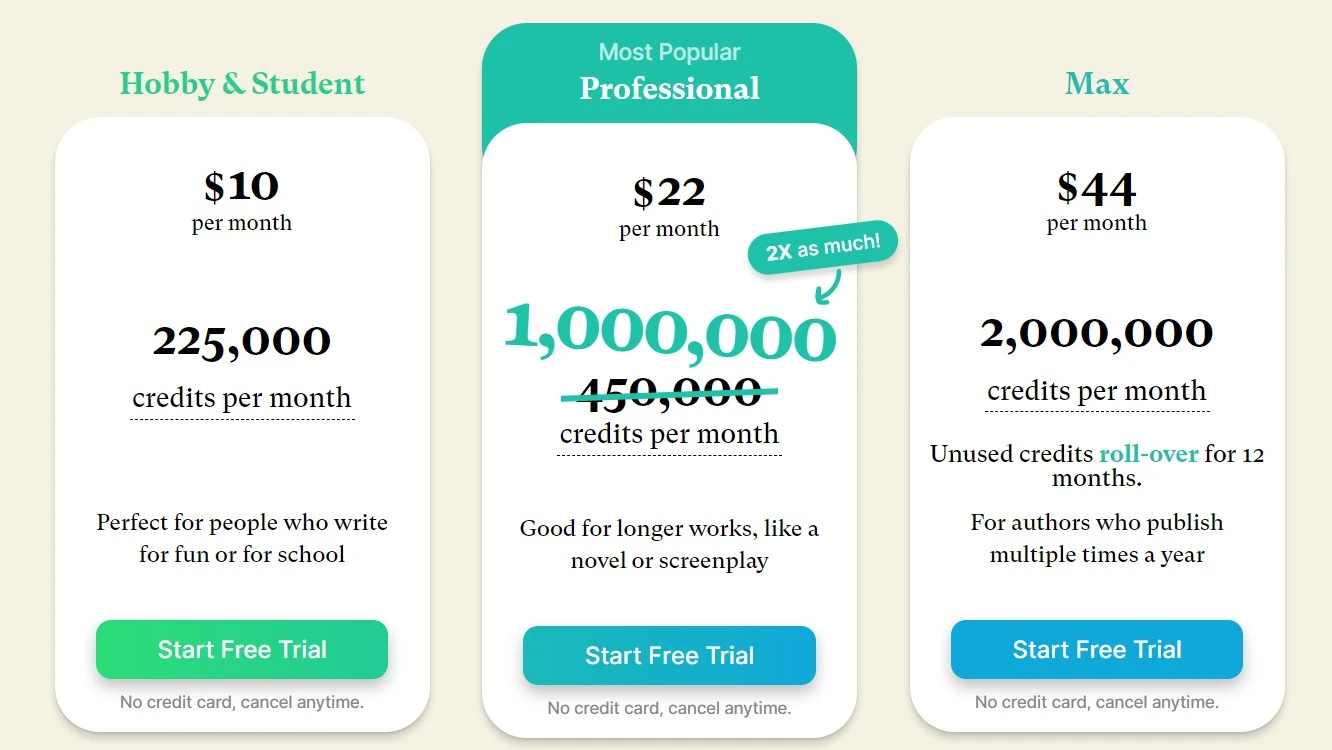Image resolution: width=1332 pixels, height=750 pixels.
Task: Click the 'roll-over' highlighted text
Action: tap(1149, 454)
